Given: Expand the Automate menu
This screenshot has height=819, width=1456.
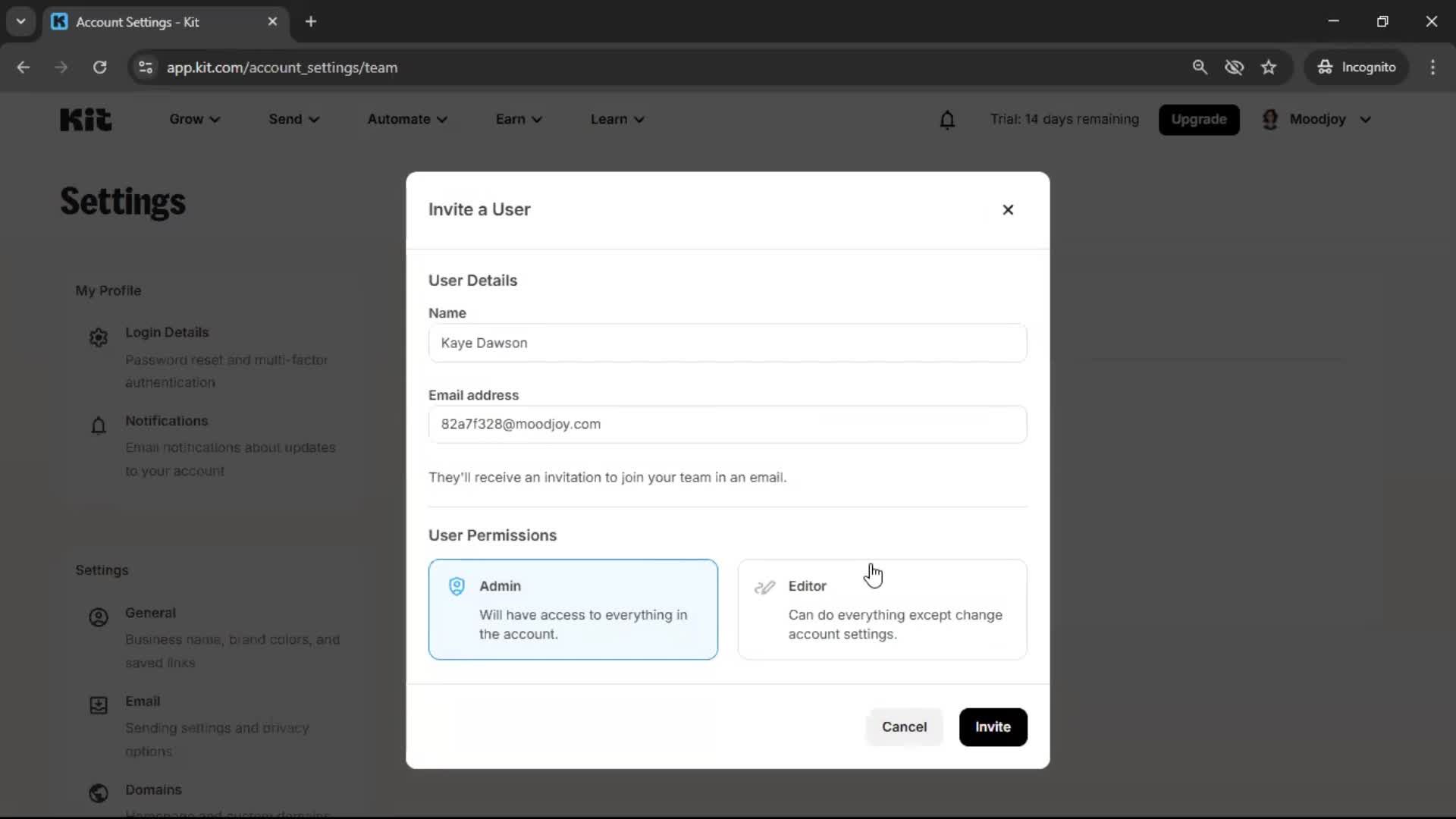Looking at the screenshot, I should pyautogui.click(x=407, y=119).
